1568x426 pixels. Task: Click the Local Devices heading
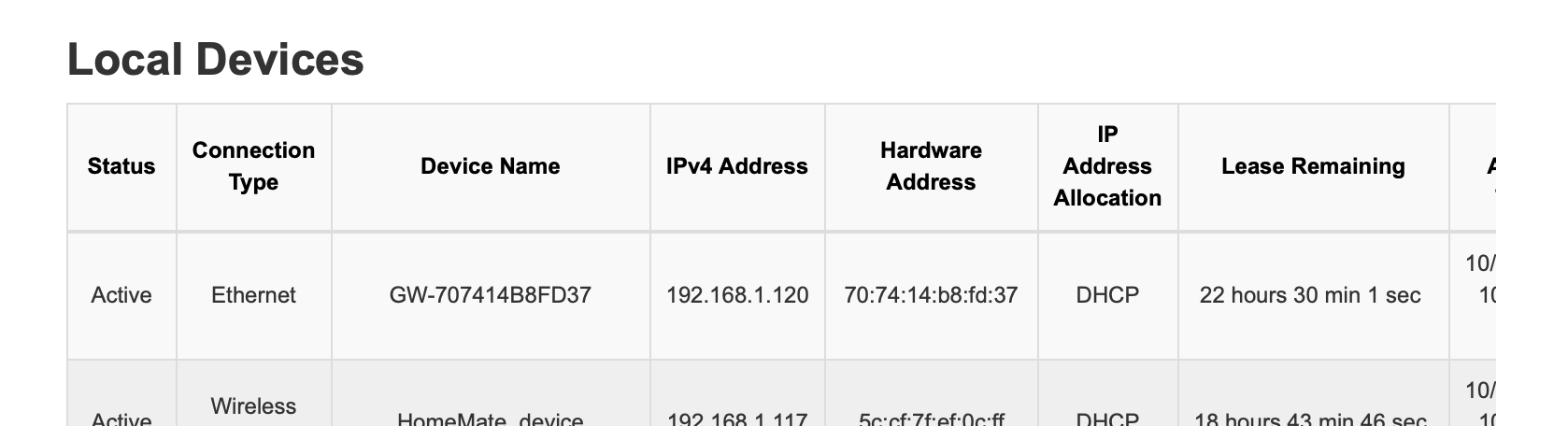[215, 60]
